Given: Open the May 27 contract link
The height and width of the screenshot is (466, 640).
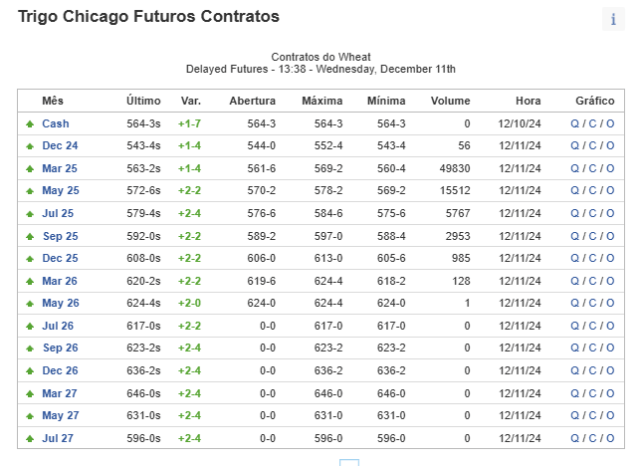Looking at the screenshot, I should [x=60, y=415].
